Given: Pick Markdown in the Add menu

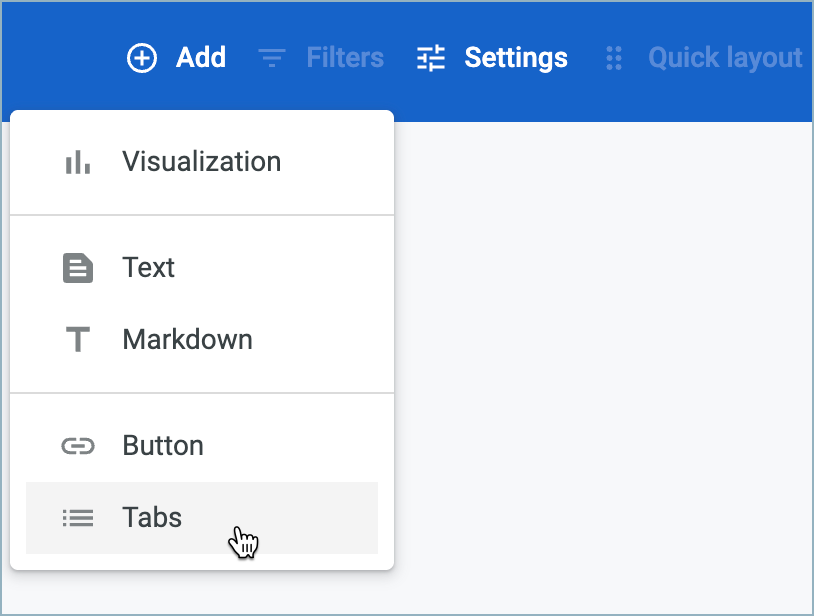Looking at the screenshot, I should tap(187, 340).
